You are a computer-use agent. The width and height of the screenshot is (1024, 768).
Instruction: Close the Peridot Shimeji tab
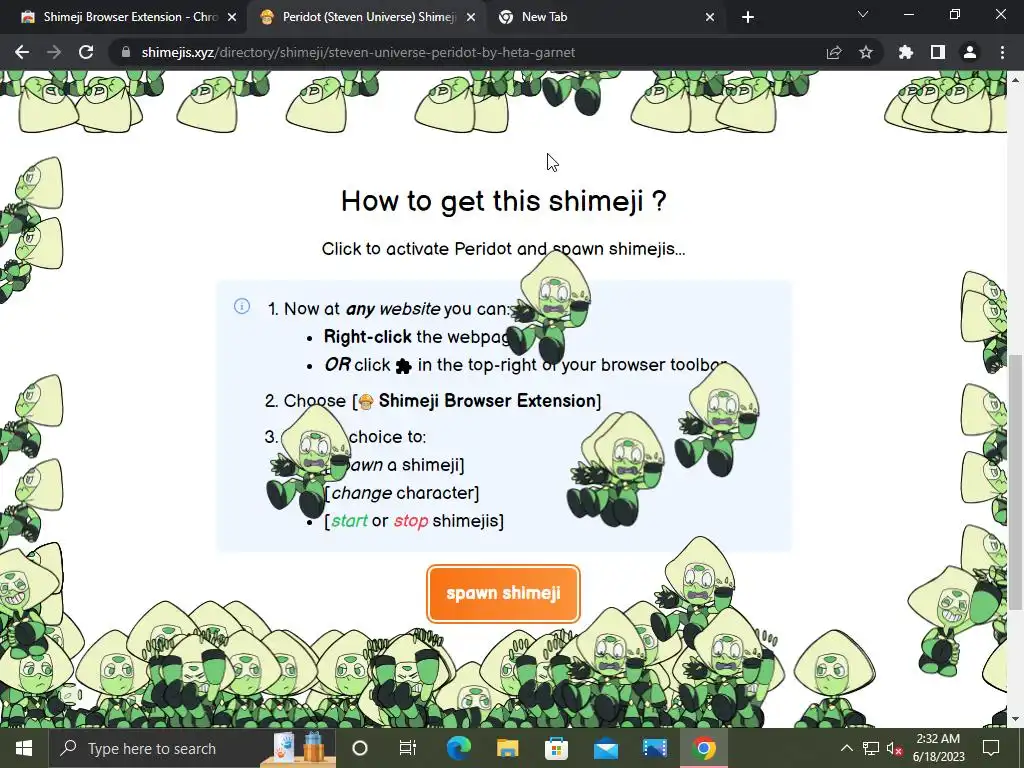(471, 17)
